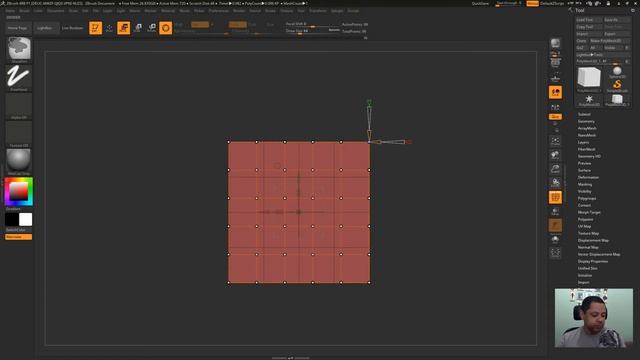The image size is (640, 360).
Task: Click Make PolyMesh3D button
Action: 609,41
